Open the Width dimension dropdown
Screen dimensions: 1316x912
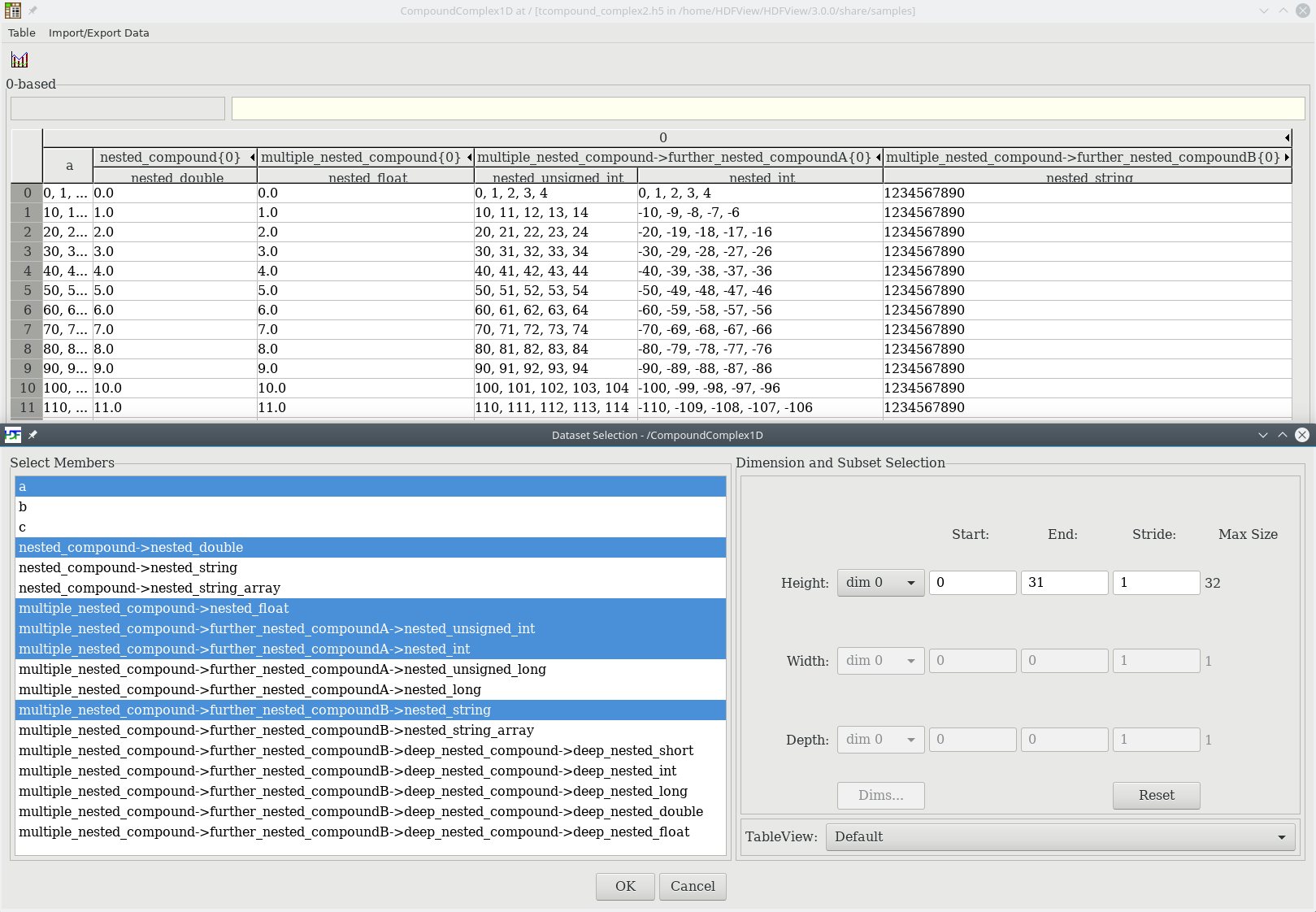pos(880,661)
